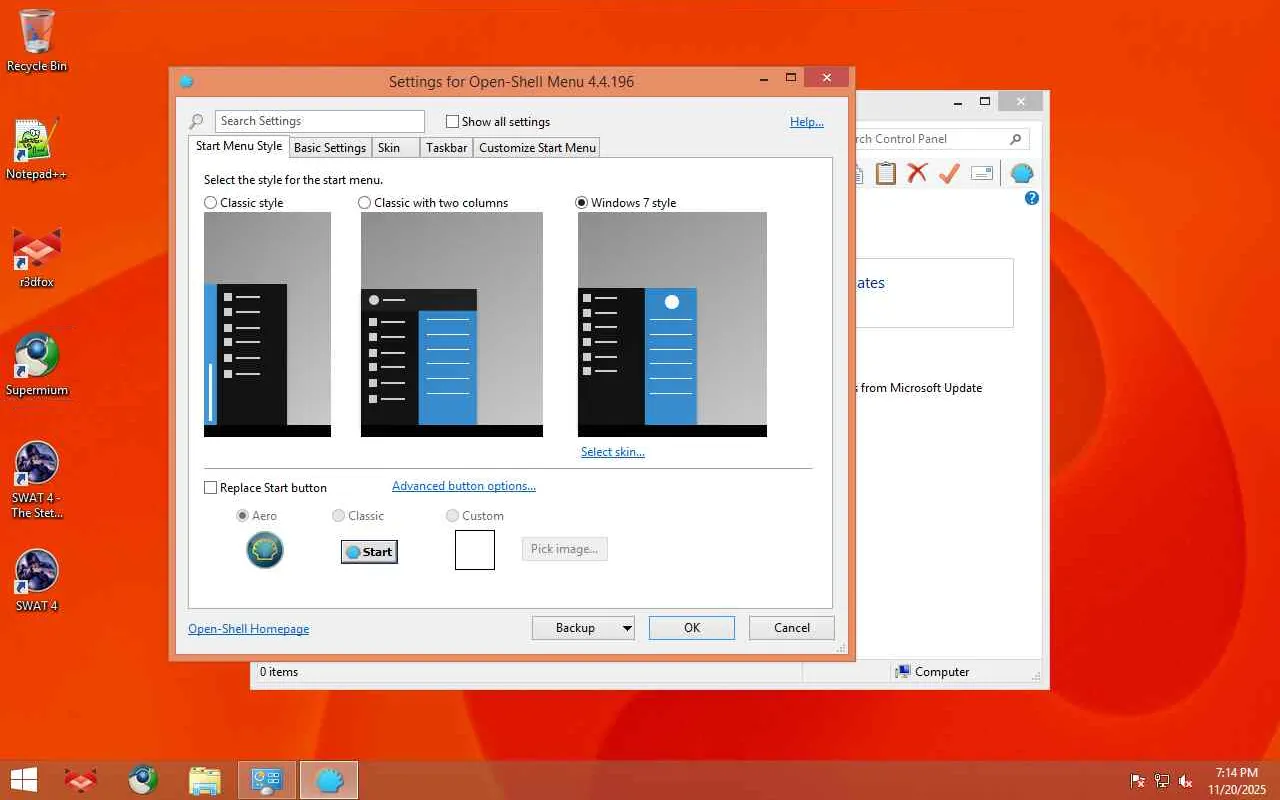Select the plain SWAT 4 desktop shortcut
The height and width of the screenshot is (800, 1280).
[37, 580]
